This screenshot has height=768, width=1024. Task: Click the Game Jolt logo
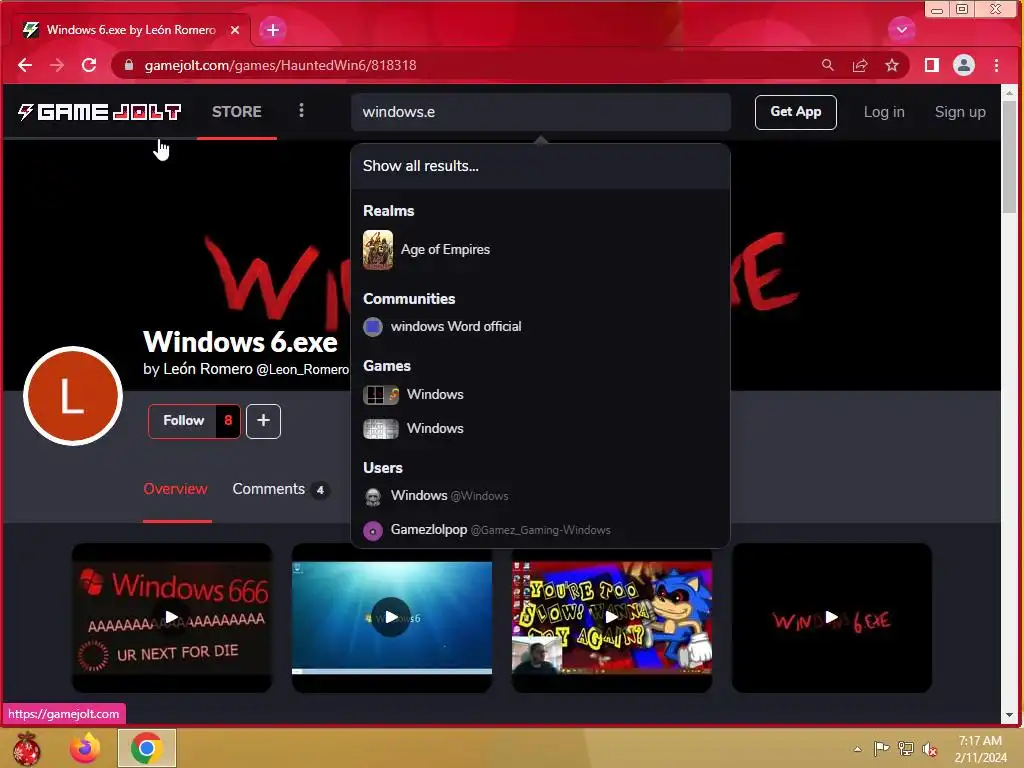(99, 112)
